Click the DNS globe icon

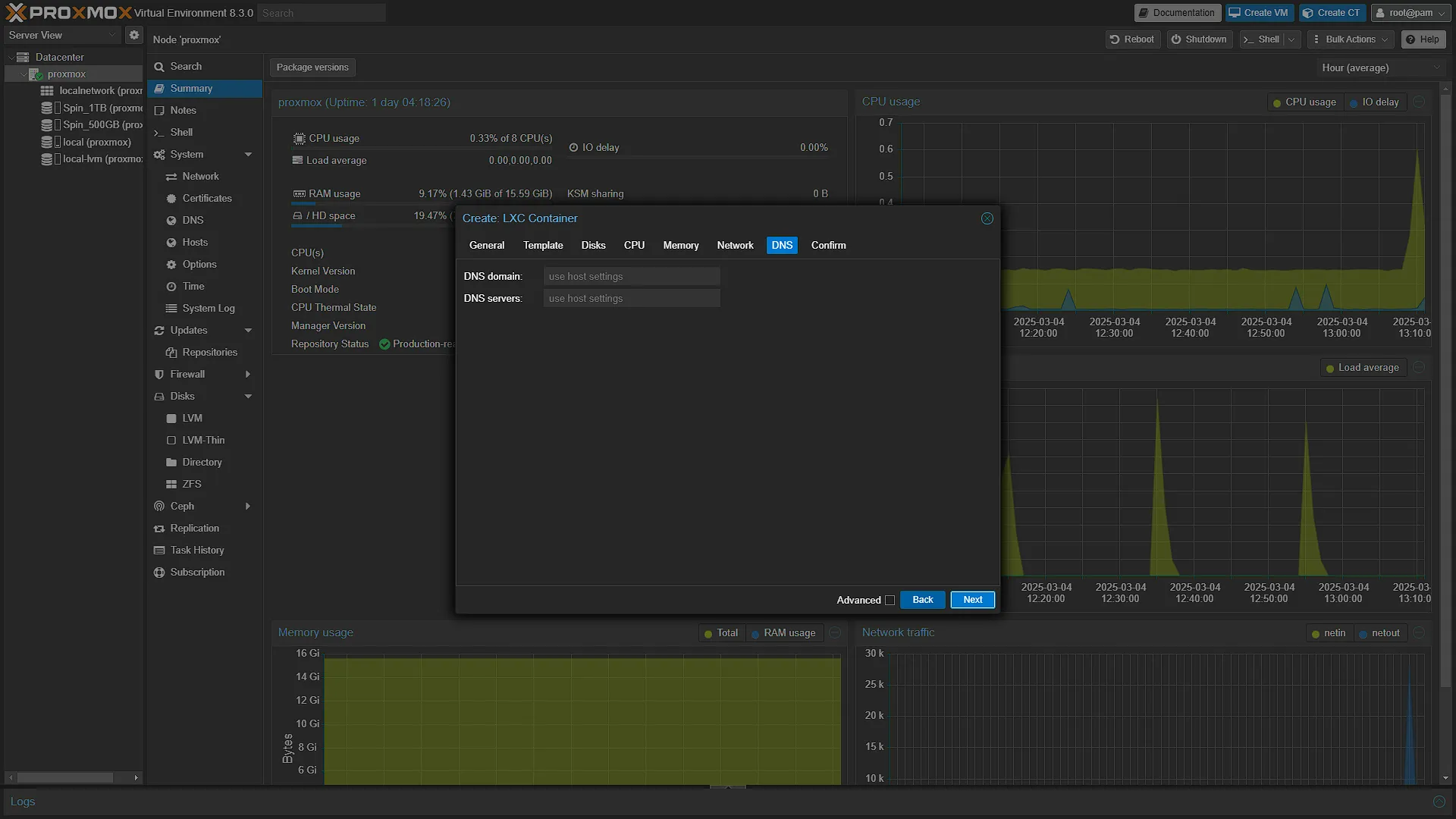[x=171, y=221]
